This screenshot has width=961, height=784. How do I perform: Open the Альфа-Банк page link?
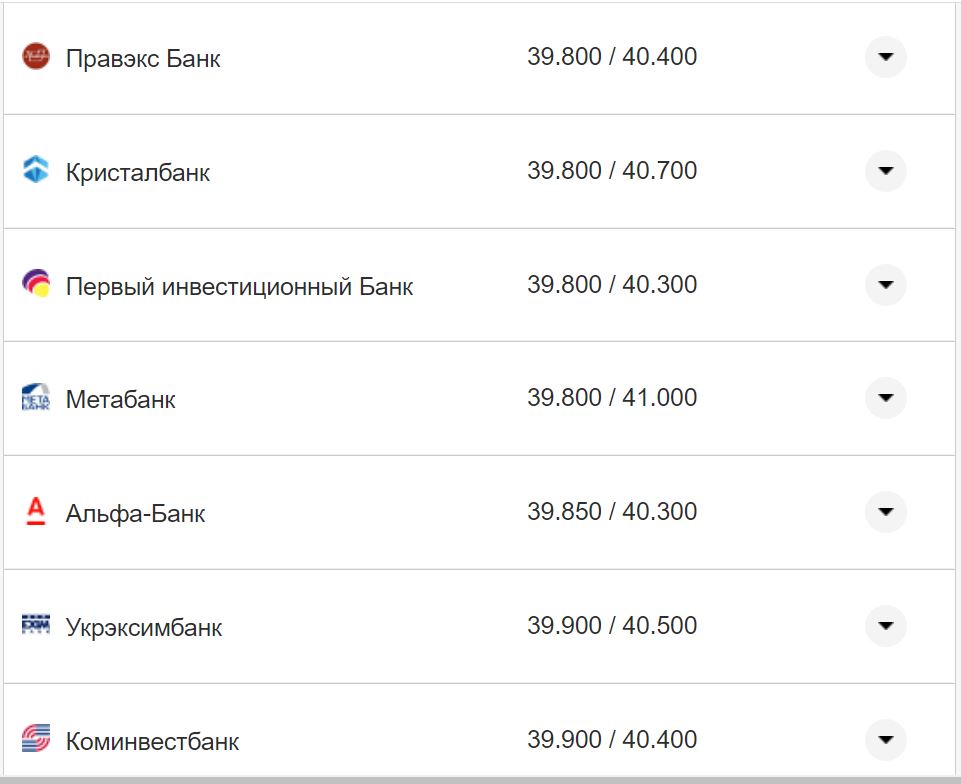click(135, 511)
